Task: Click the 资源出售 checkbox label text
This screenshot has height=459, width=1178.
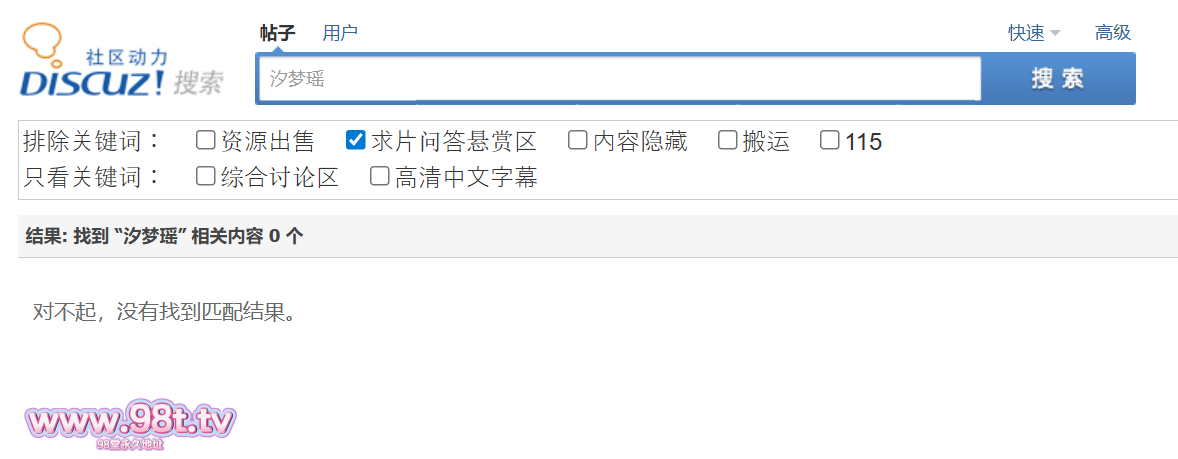Action: (267, 140)
